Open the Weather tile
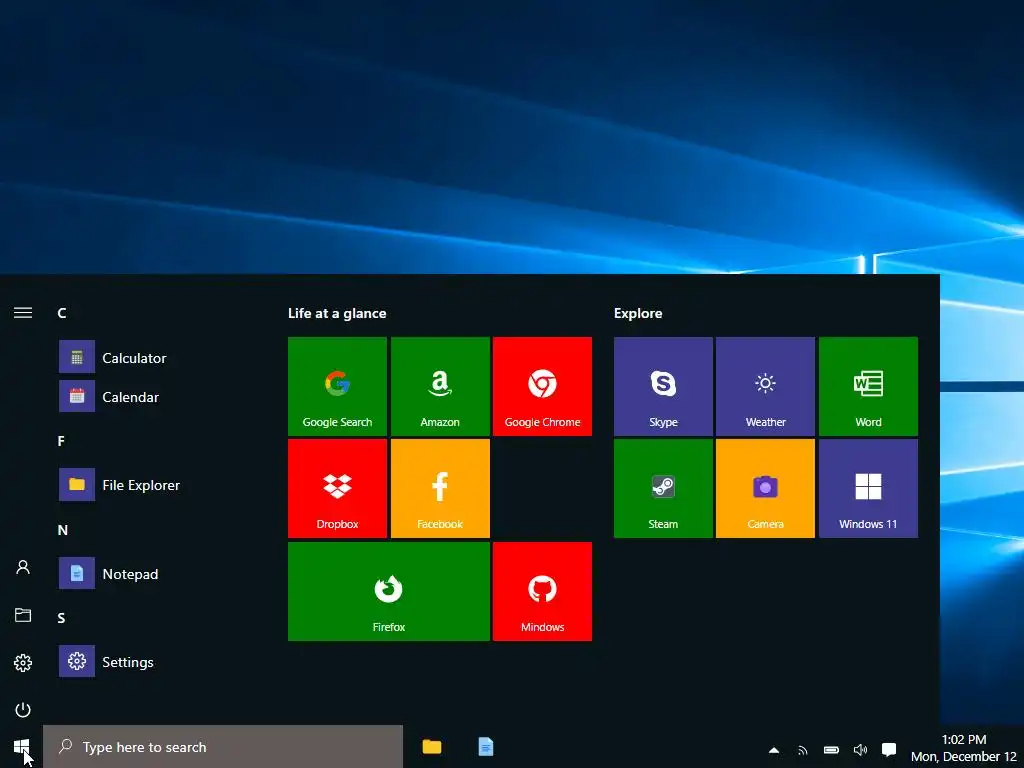 (765, 386)
